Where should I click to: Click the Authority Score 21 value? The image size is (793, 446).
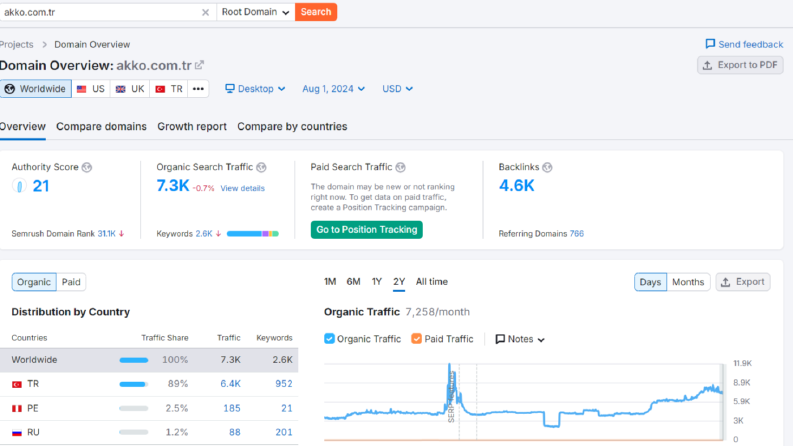click(41, 186)
